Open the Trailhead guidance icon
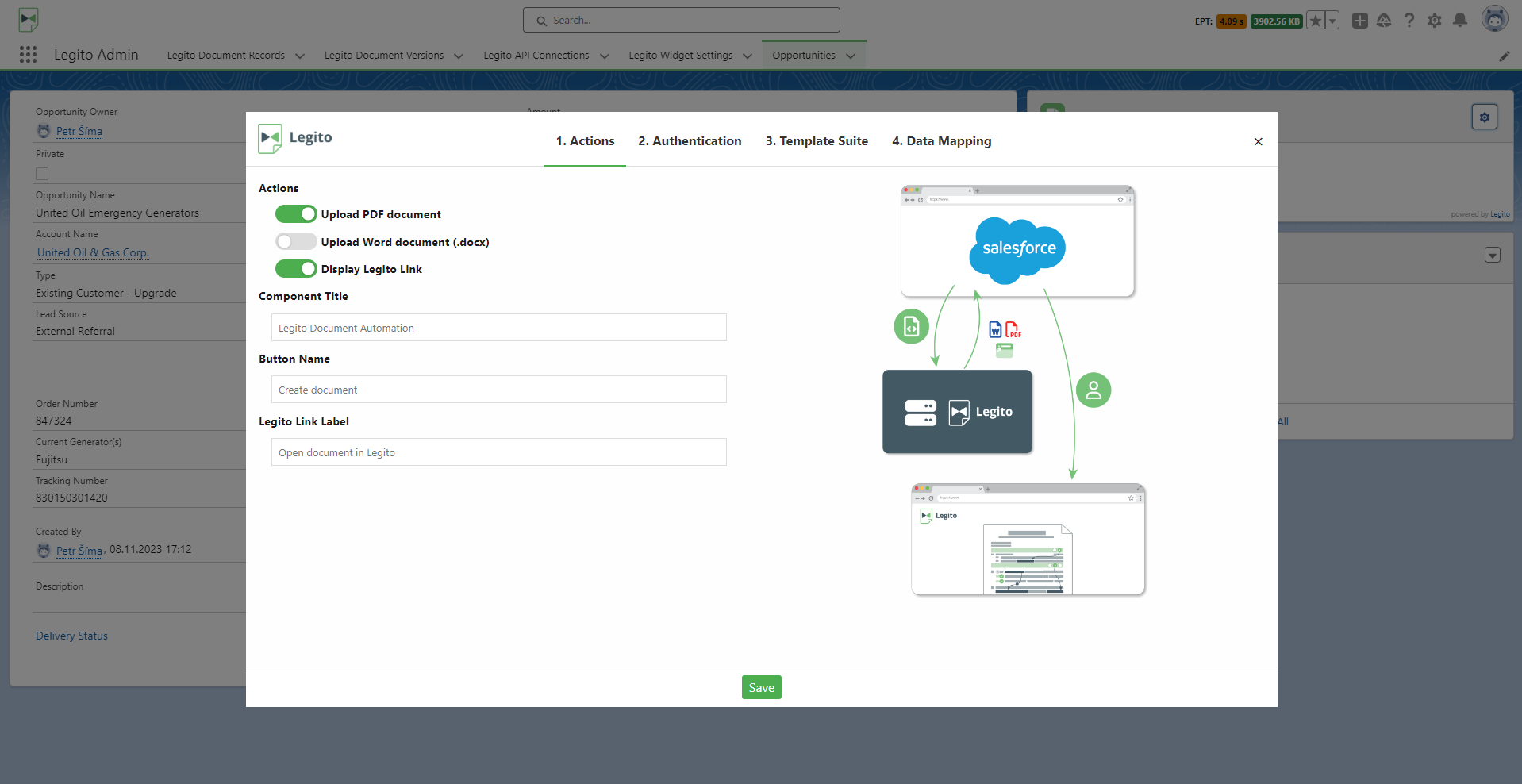 1384,21
